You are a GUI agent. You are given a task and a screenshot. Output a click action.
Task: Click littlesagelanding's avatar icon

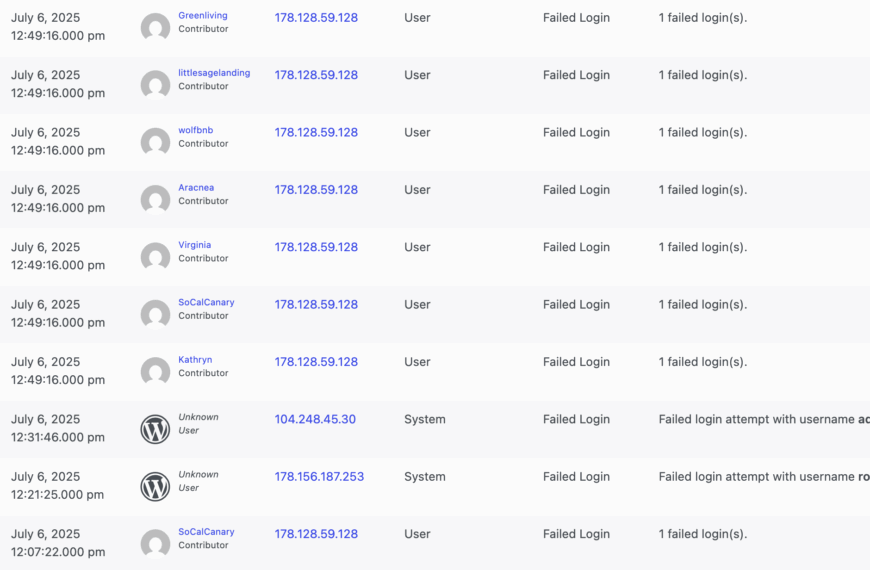tap(155, 84)
